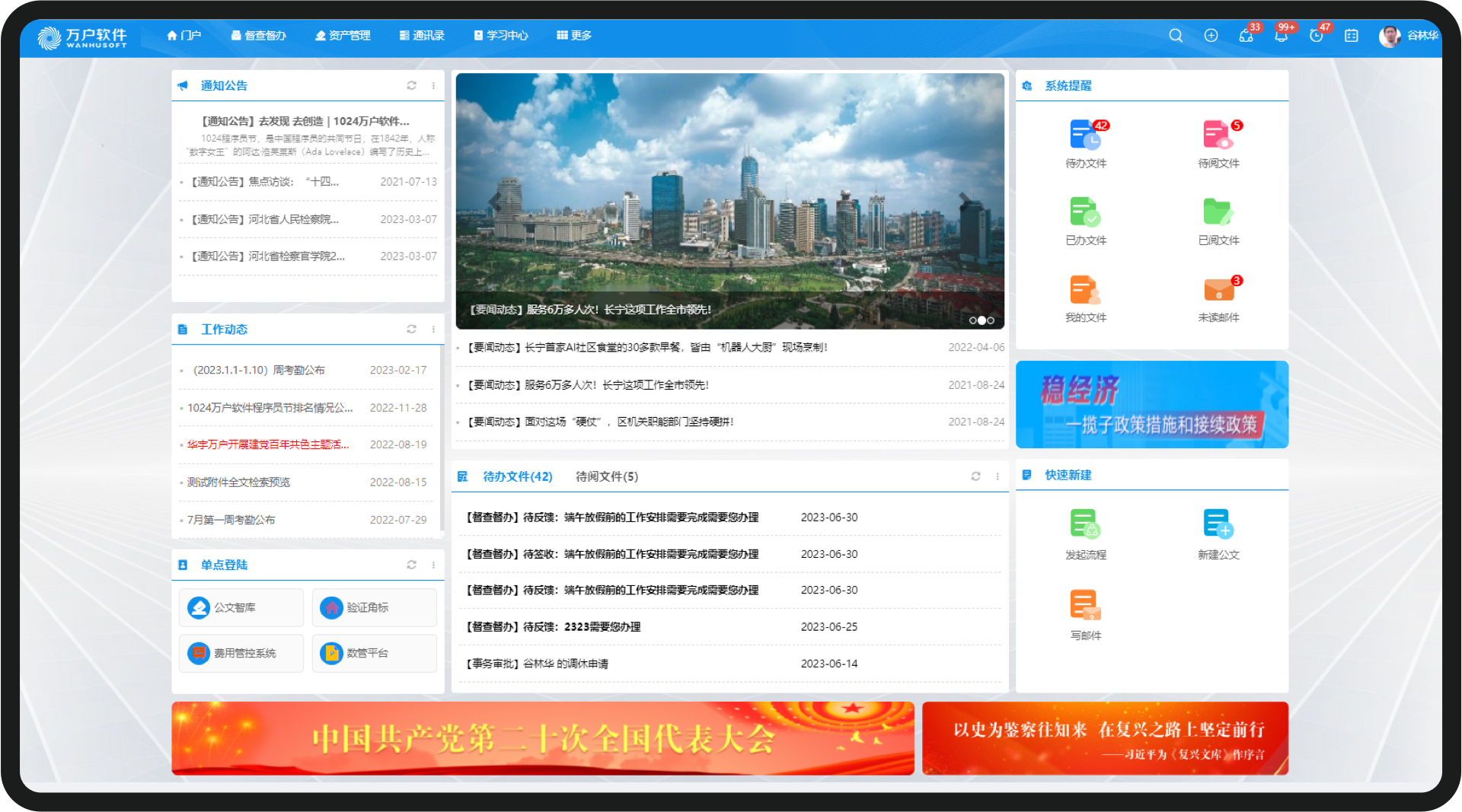
Task: Expand the 工作动态 panel options menu
Action: tap(433, 329)
